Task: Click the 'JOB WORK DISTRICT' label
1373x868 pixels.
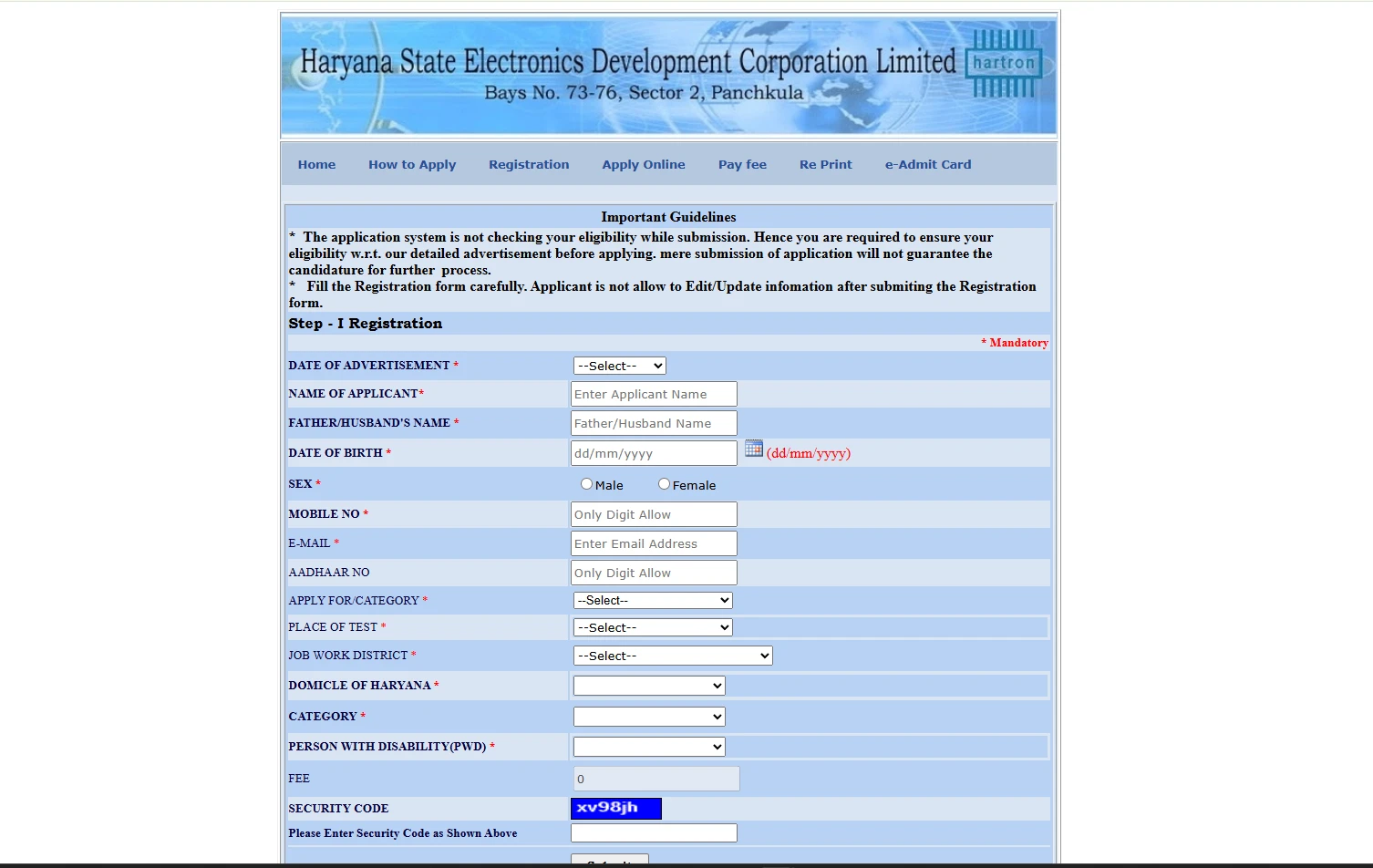Action: click(347, 656)
